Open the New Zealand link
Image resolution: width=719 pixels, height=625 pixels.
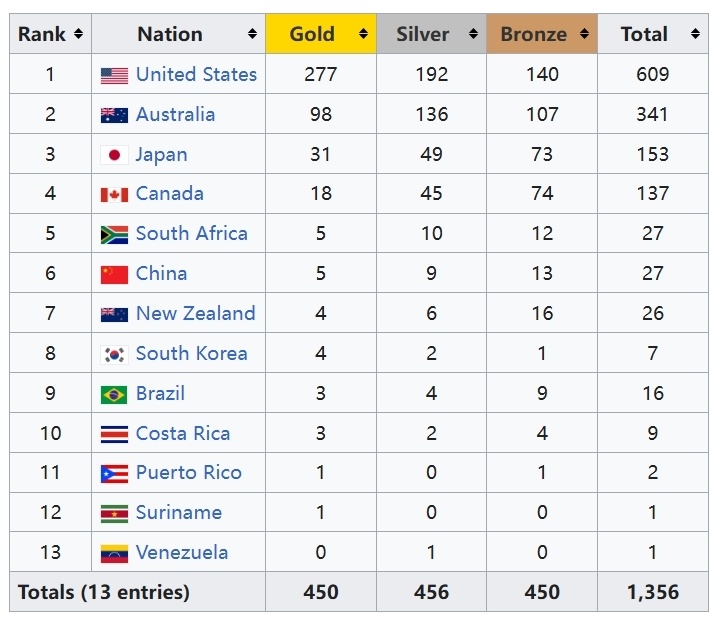196,314
